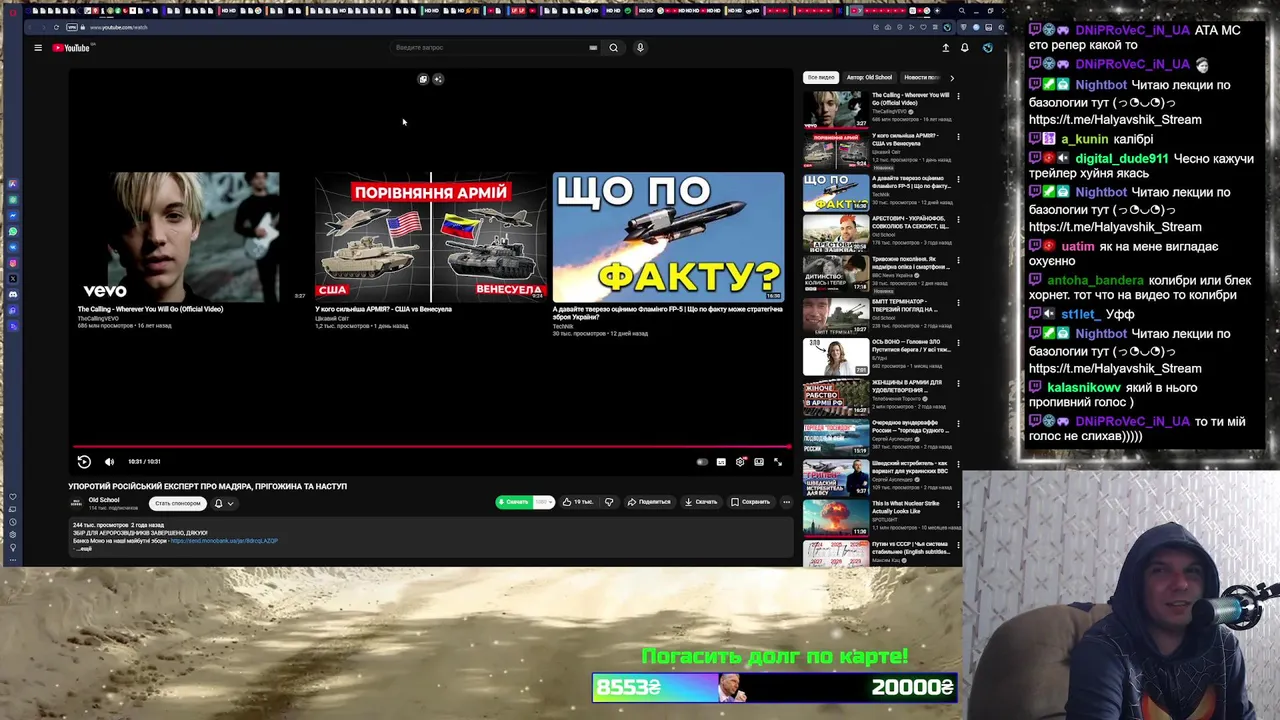Like the video (19 тыс.)
The height and width of the screenshot is (720, 1280).
578,502
